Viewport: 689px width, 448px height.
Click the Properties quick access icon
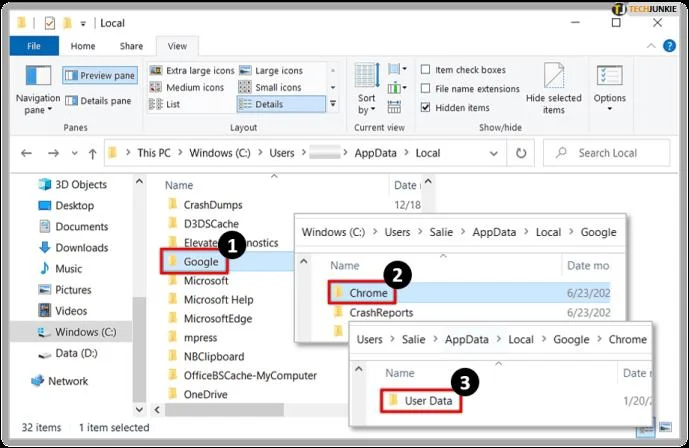(50, 23)
